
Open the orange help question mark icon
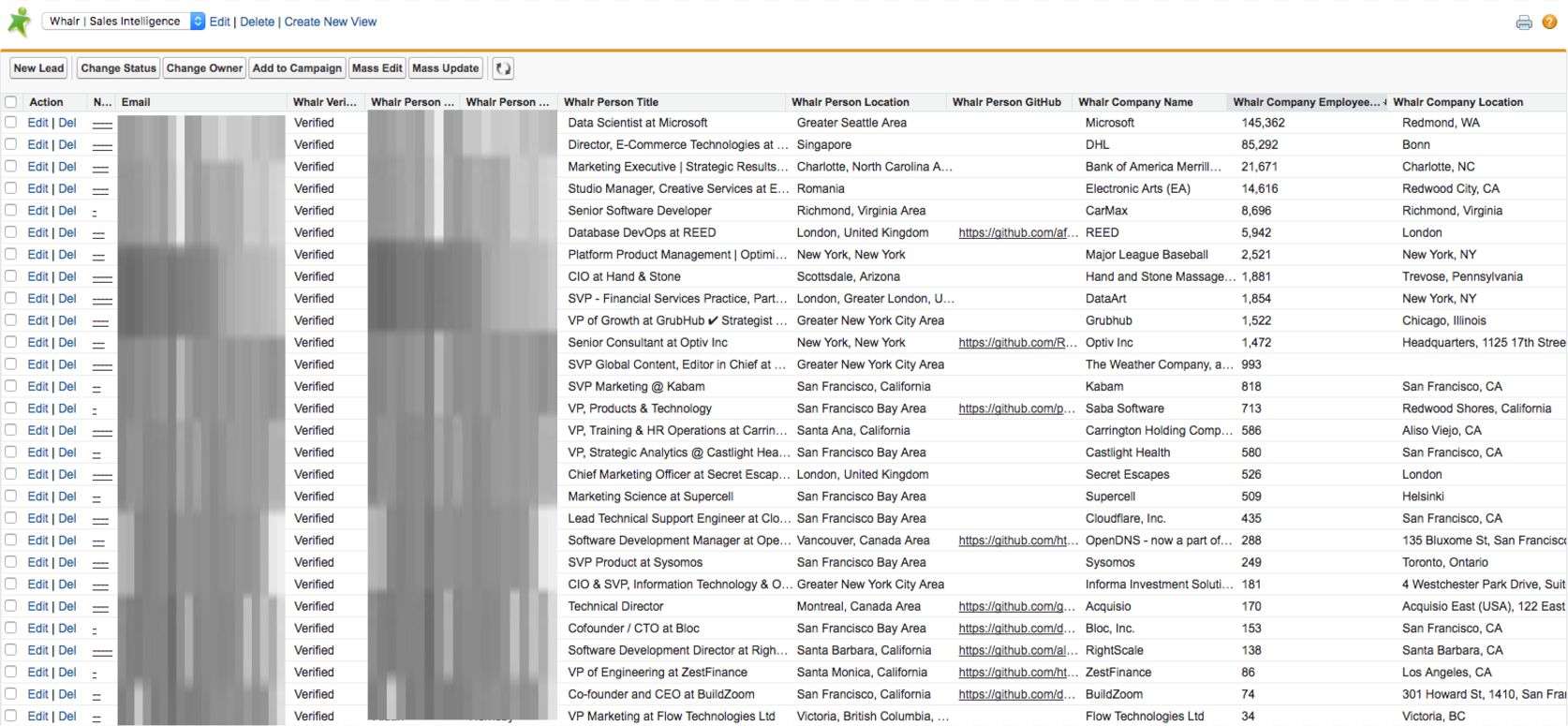1549,22
